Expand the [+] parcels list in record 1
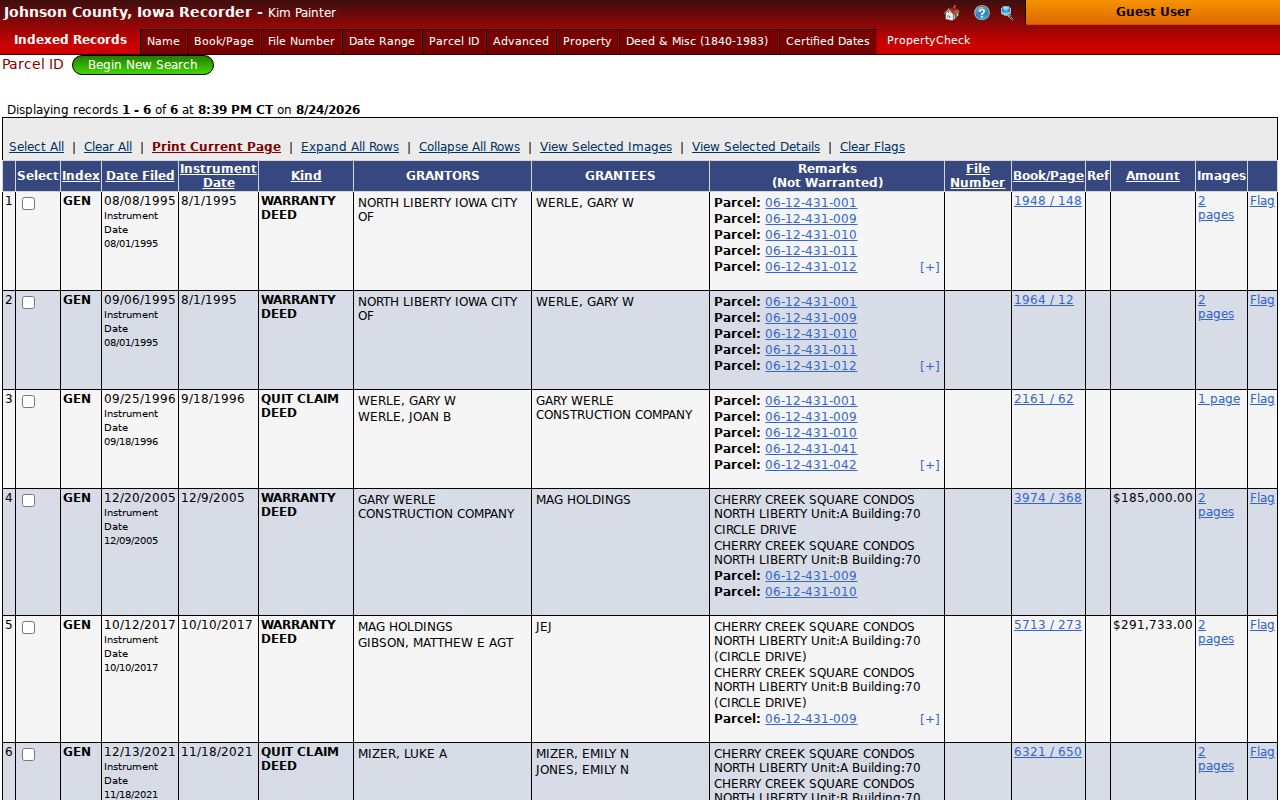The image size is (1280, 800). 930,267
